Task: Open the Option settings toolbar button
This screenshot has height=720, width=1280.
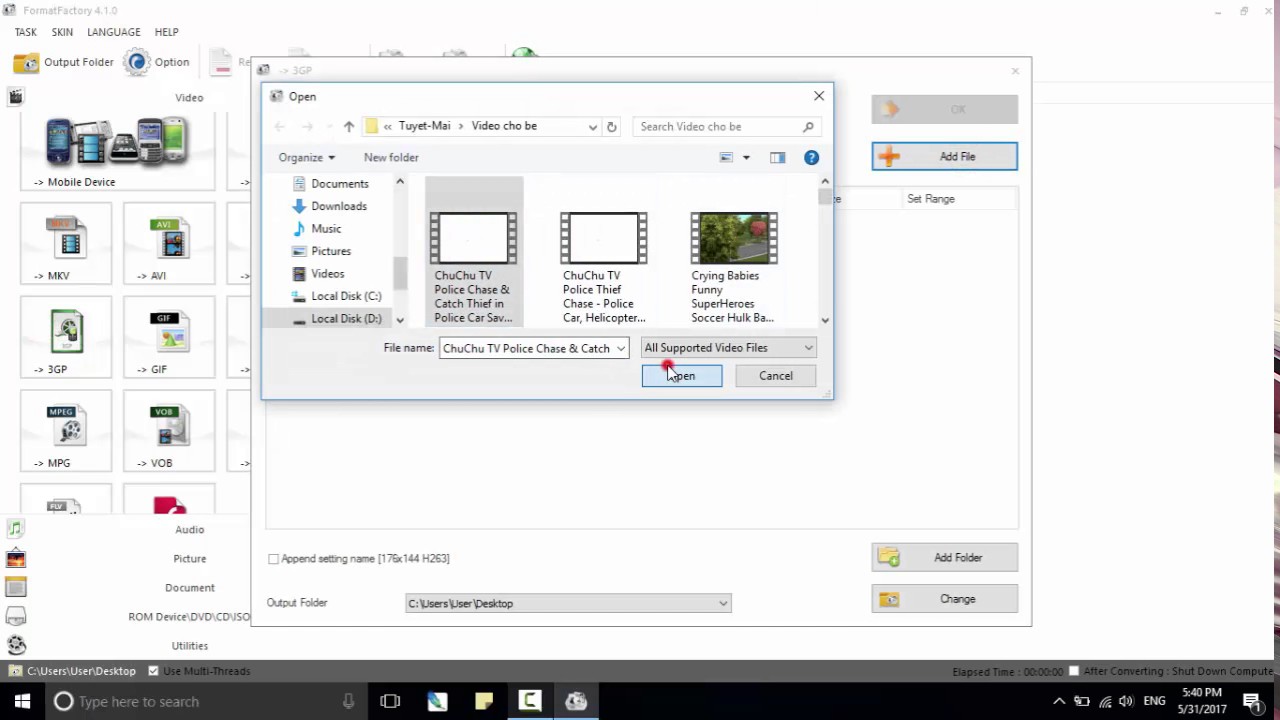Action: point(157,62)
